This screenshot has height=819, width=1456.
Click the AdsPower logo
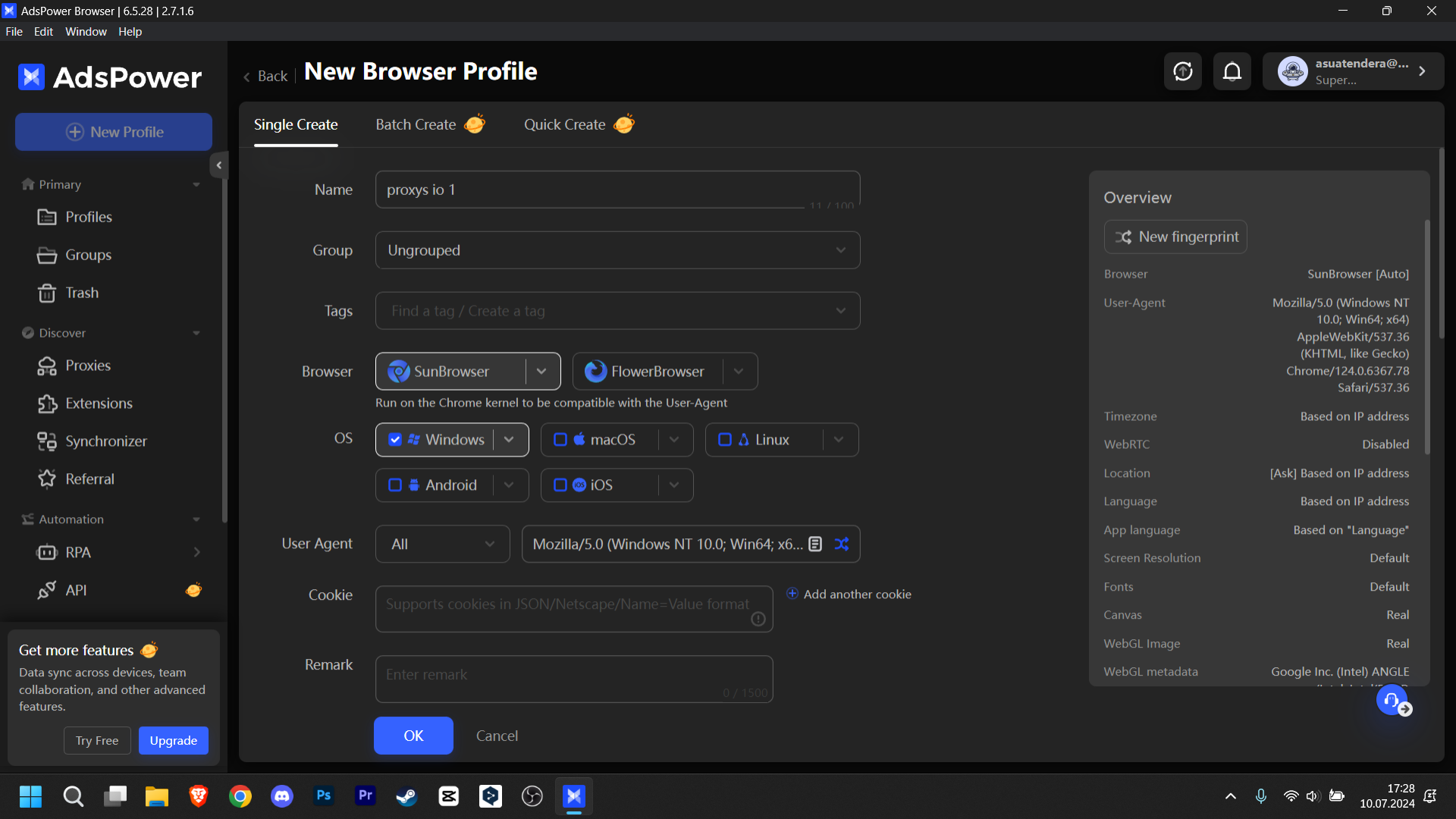(x=109, y=77)
